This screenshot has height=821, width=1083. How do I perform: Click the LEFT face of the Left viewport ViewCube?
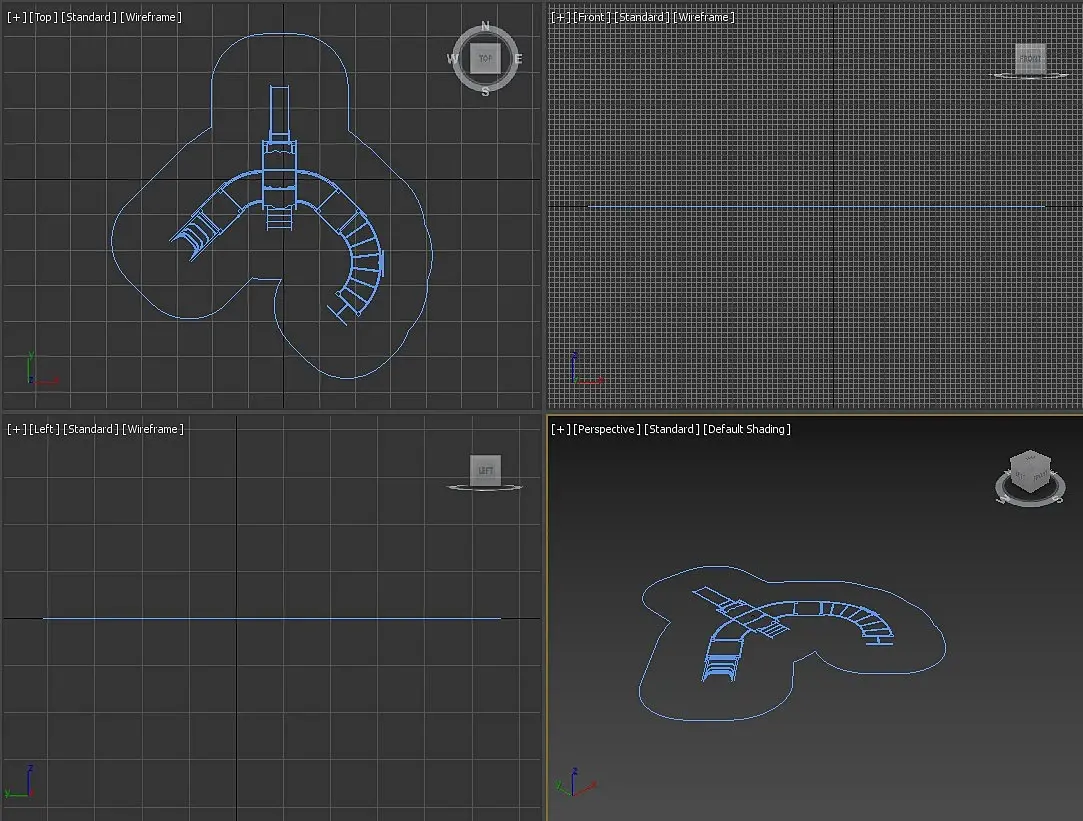pyautogui.click(x=485, y=470)
